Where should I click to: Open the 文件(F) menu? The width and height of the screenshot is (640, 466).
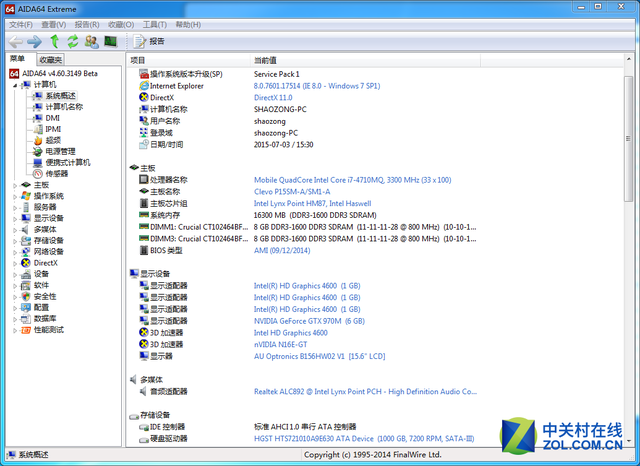(x=20, y=24)
